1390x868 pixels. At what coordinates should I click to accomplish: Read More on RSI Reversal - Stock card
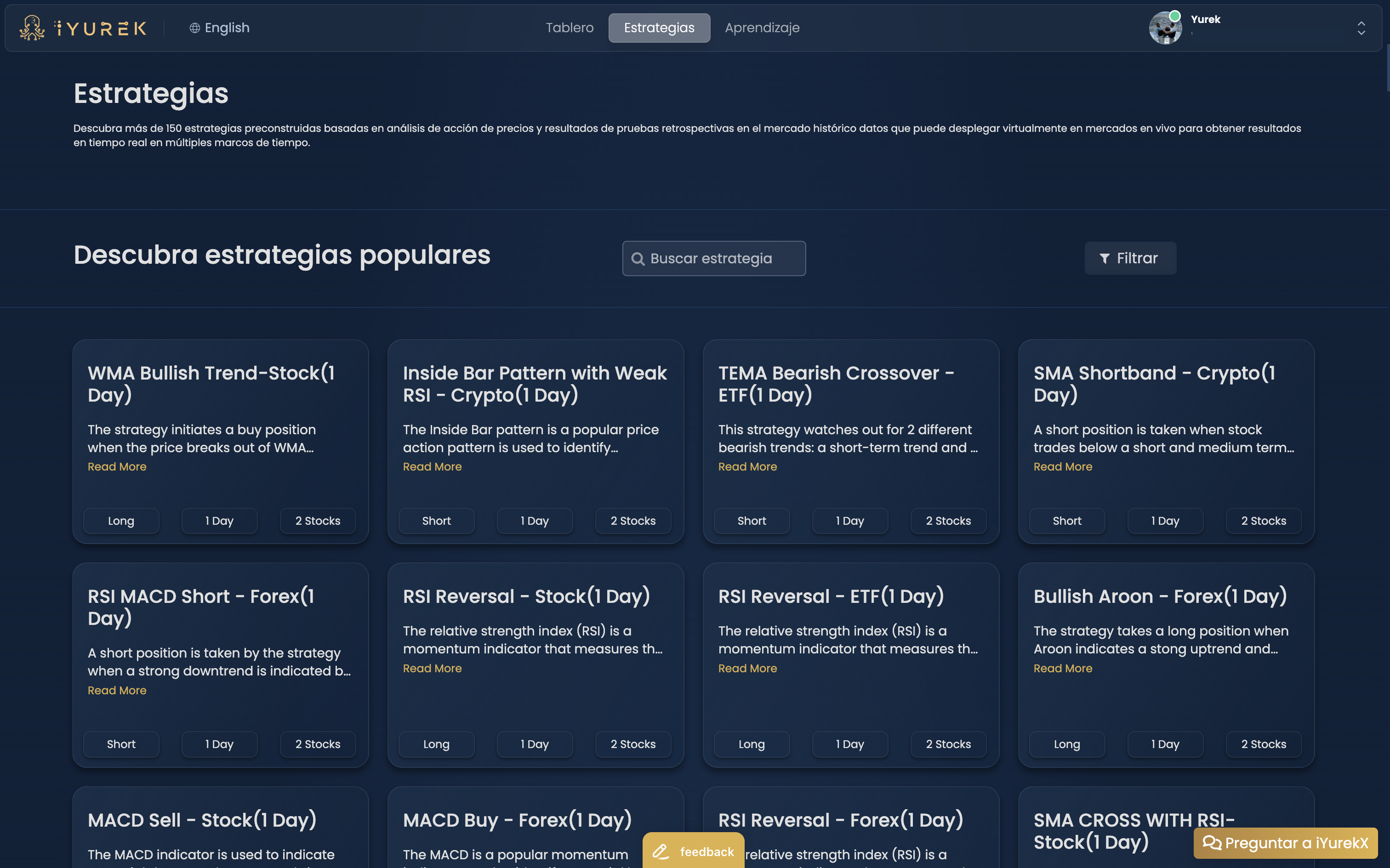pyautogui.click(x=433, y=668)
